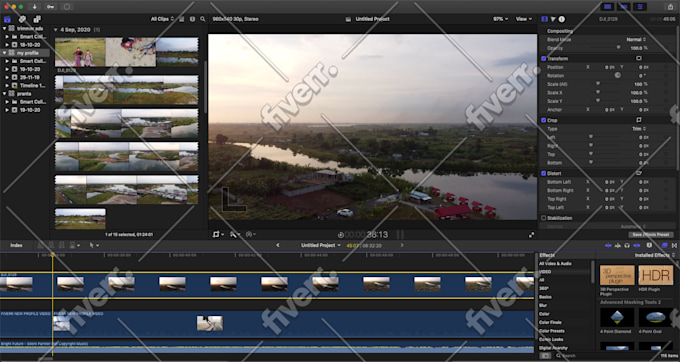The image size is (680, 362).
Task: Toggle the timeline panel button
Action: tap(624, 7)
